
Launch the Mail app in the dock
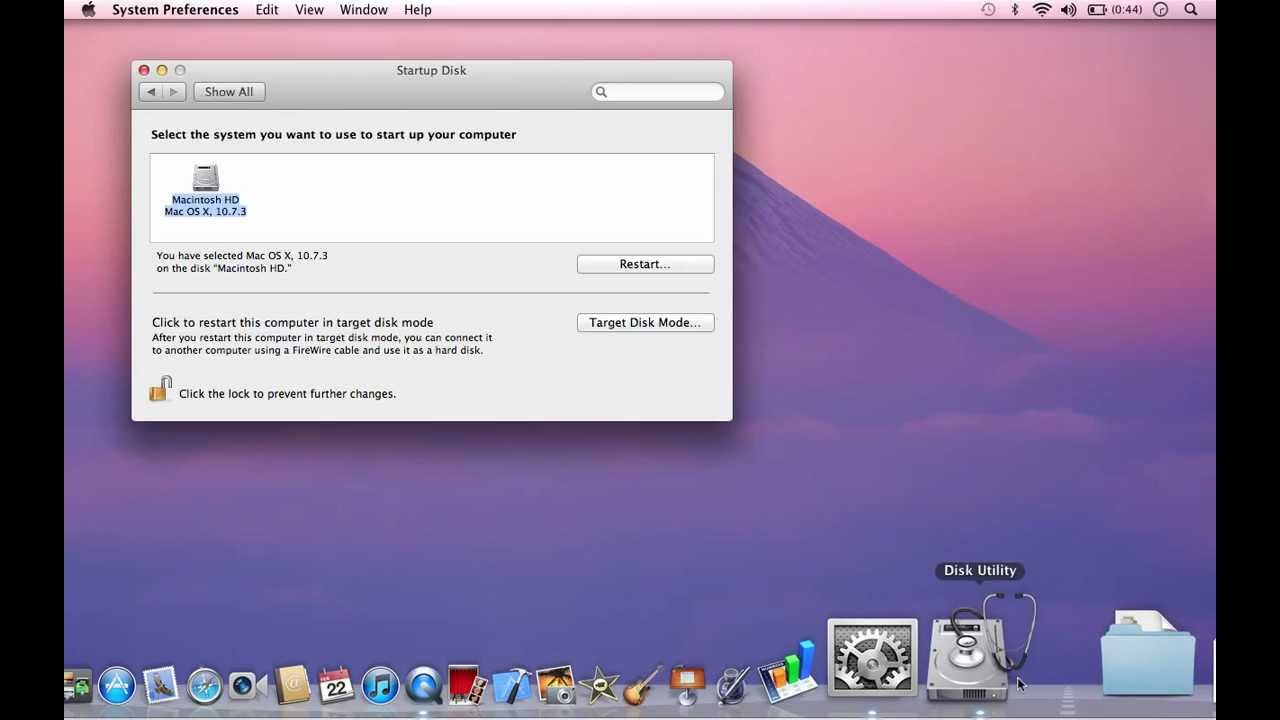pos(161,685)
